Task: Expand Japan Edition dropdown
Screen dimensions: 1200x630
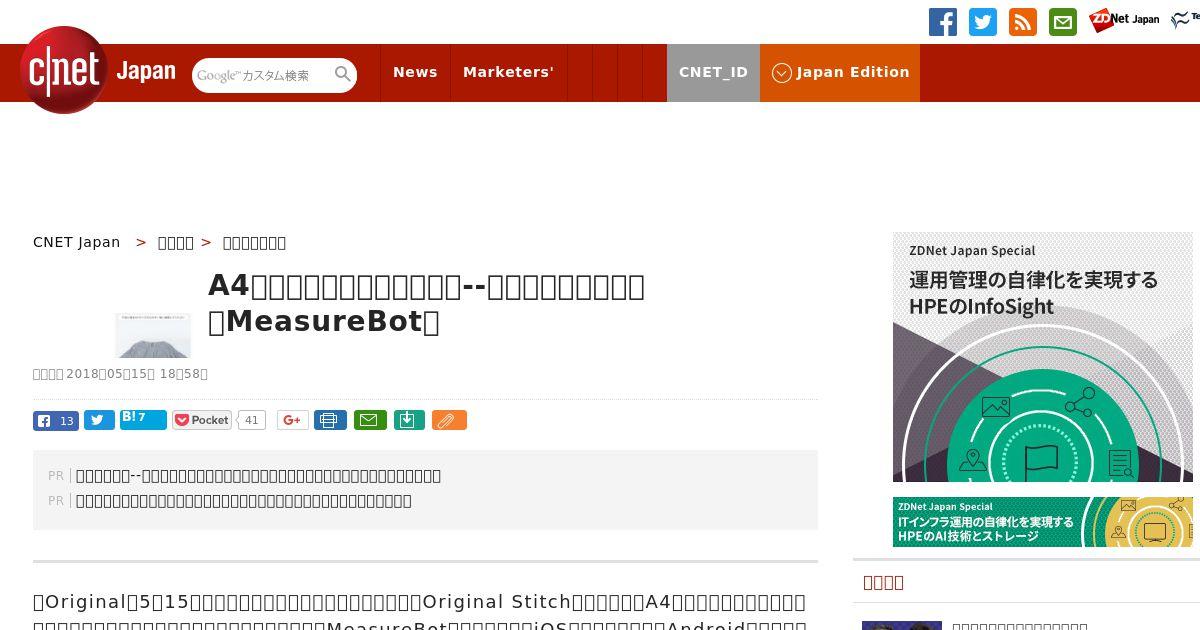Action: (x=840, y=72)
